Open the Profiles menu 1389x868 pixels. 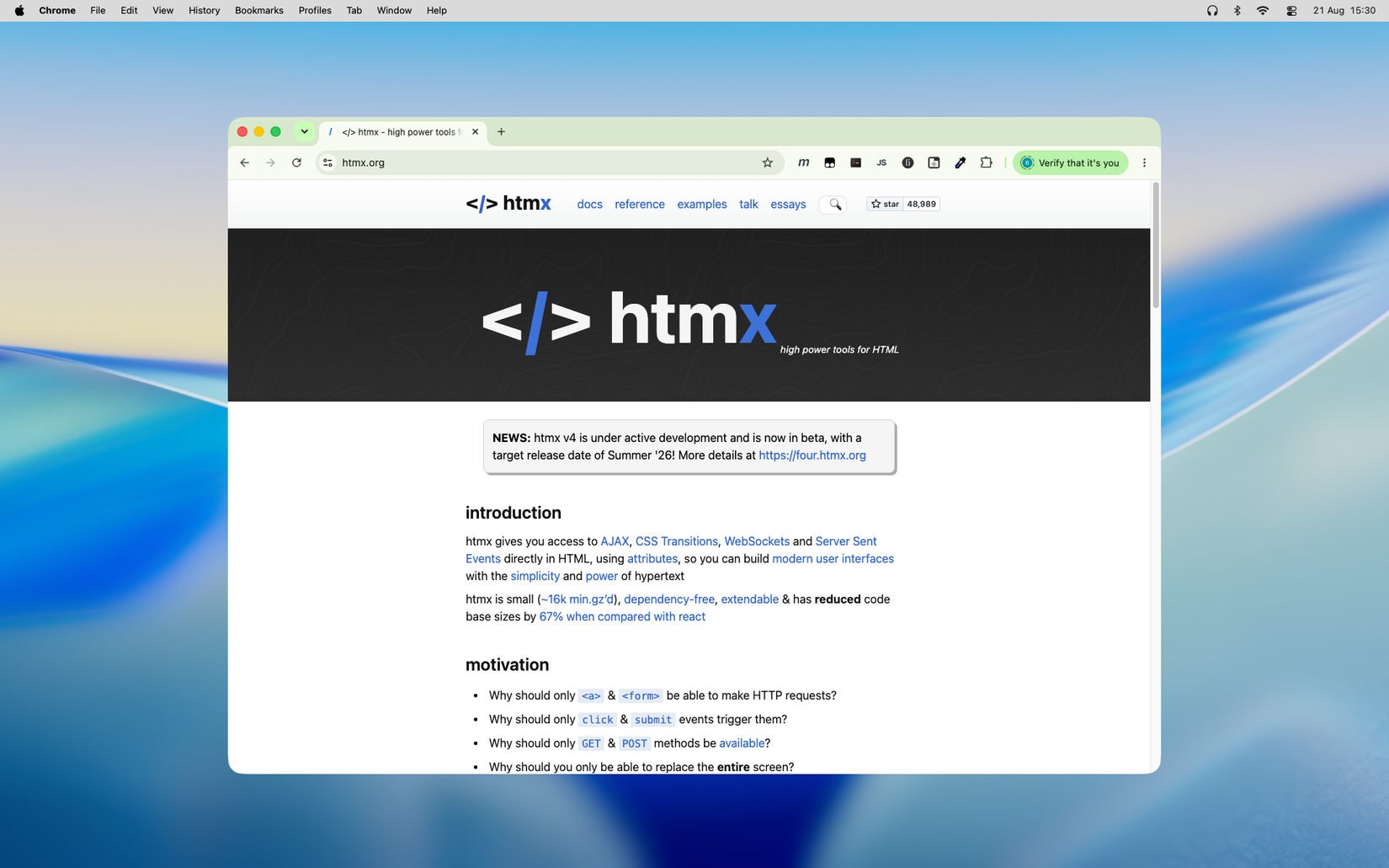point(315,10)
